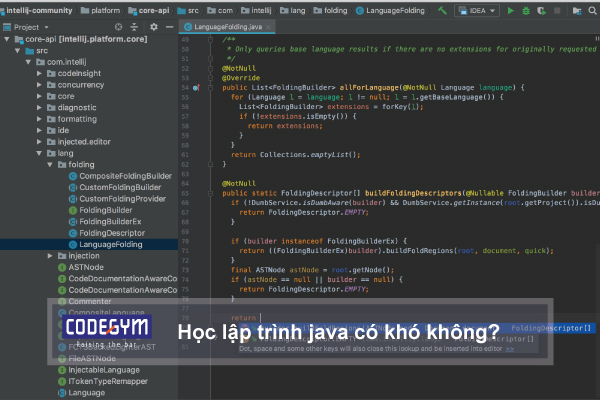Toggle fold marker at line 54
The height and width of the screenshot is (400, 600).
[x=210, y=88]
